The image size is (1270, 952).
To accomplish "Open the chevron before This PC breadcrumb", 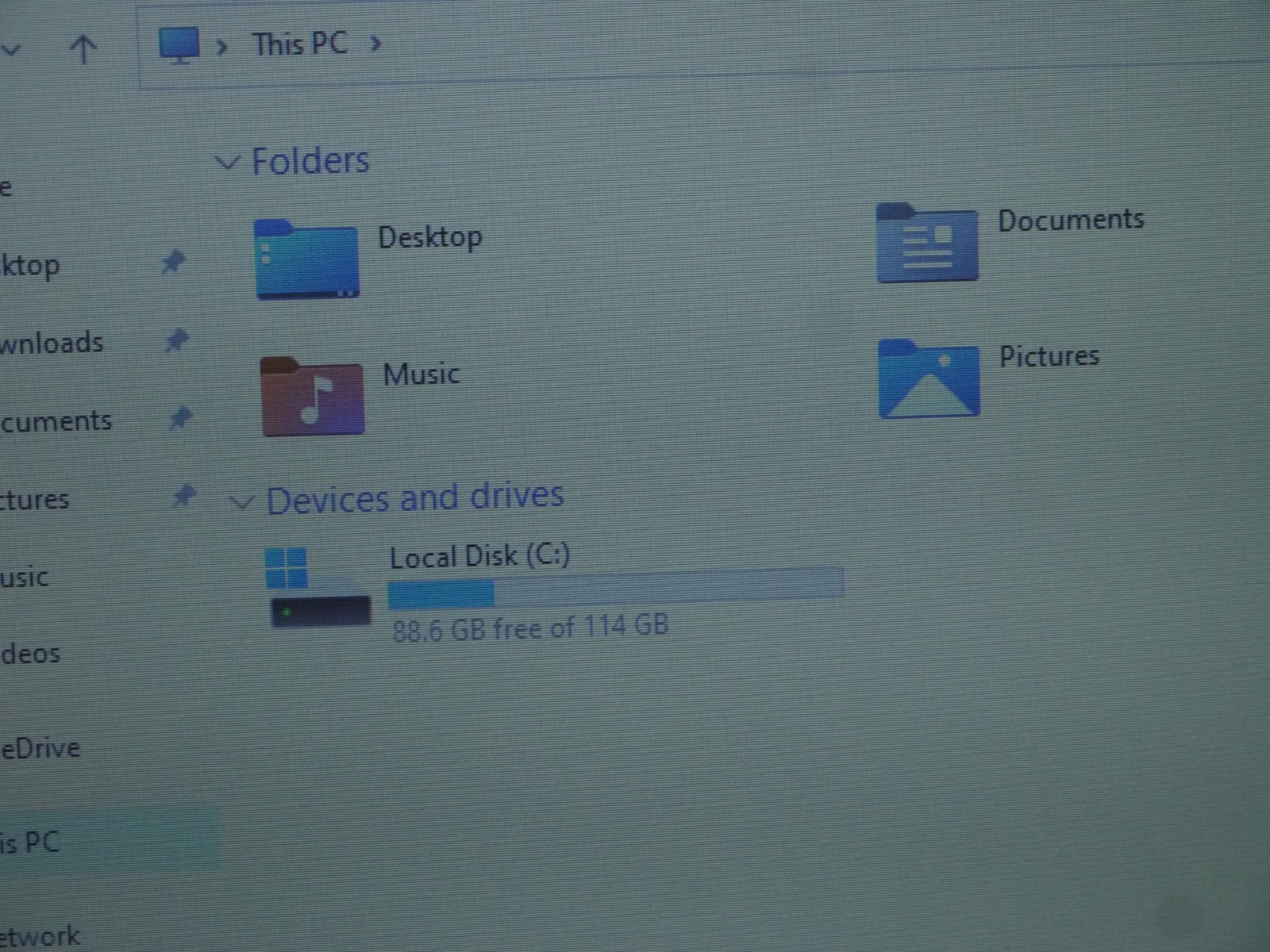I will 222,48.
